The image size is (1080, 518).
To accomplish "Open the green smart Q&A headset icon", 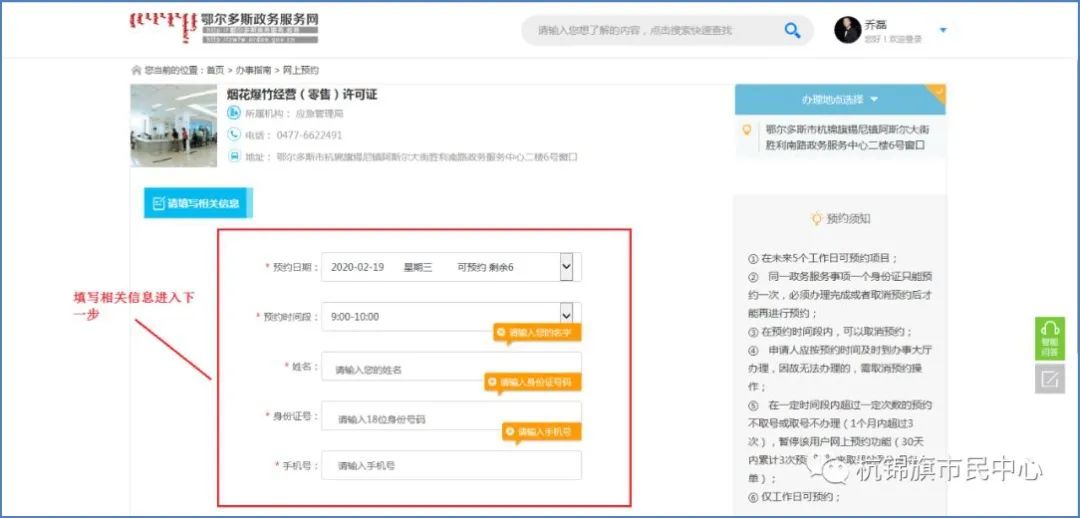I will pyautogui.click(x=1049, y=338).
